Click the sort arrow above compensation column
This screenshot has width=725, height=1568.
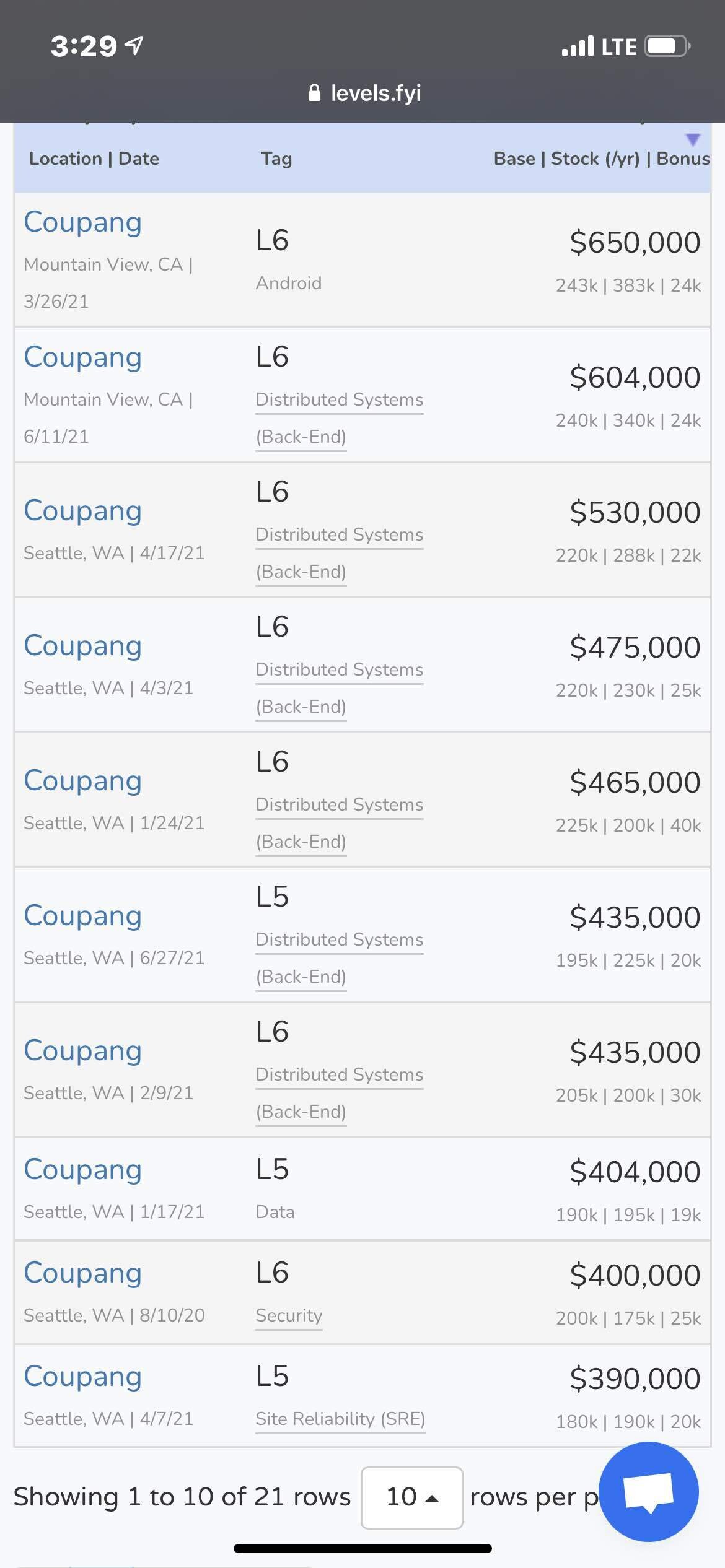pyautogui.click(x=693, y=139)
